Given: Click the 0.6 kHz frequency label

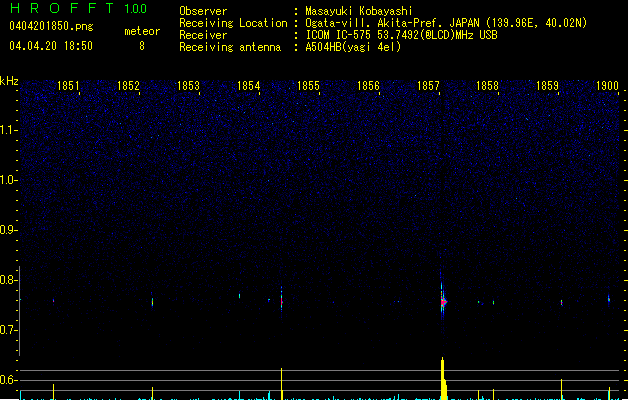Looking at the screenshot, I should coord(9,380).
